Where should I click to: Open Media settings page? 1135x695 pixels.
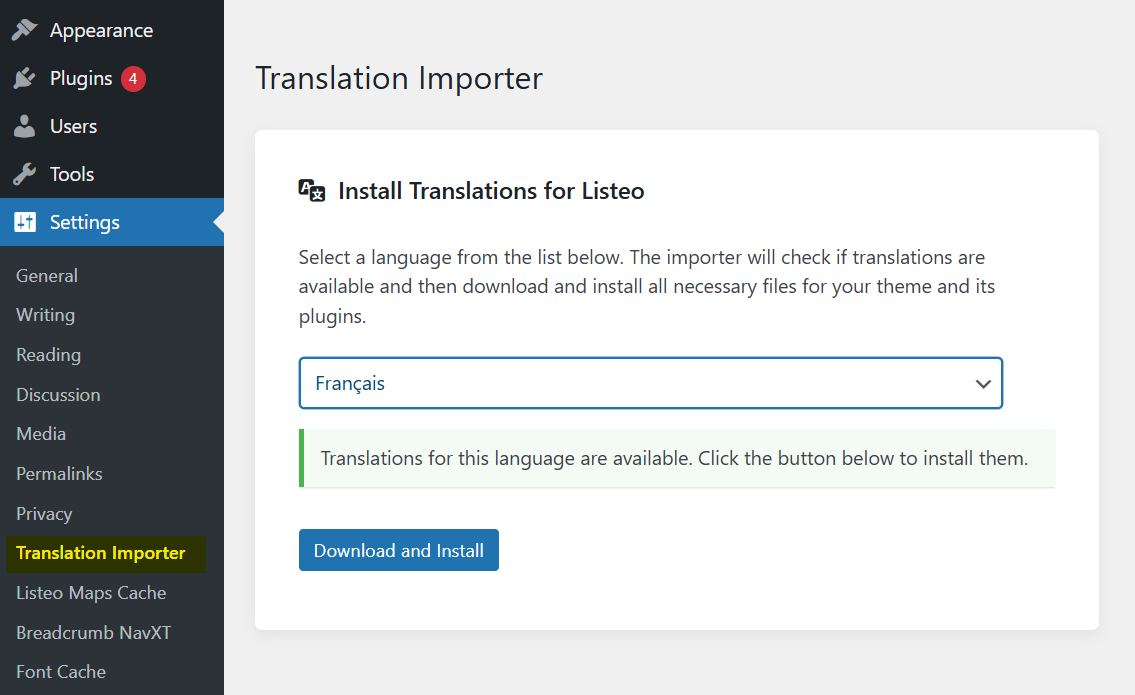coord(41,434)
